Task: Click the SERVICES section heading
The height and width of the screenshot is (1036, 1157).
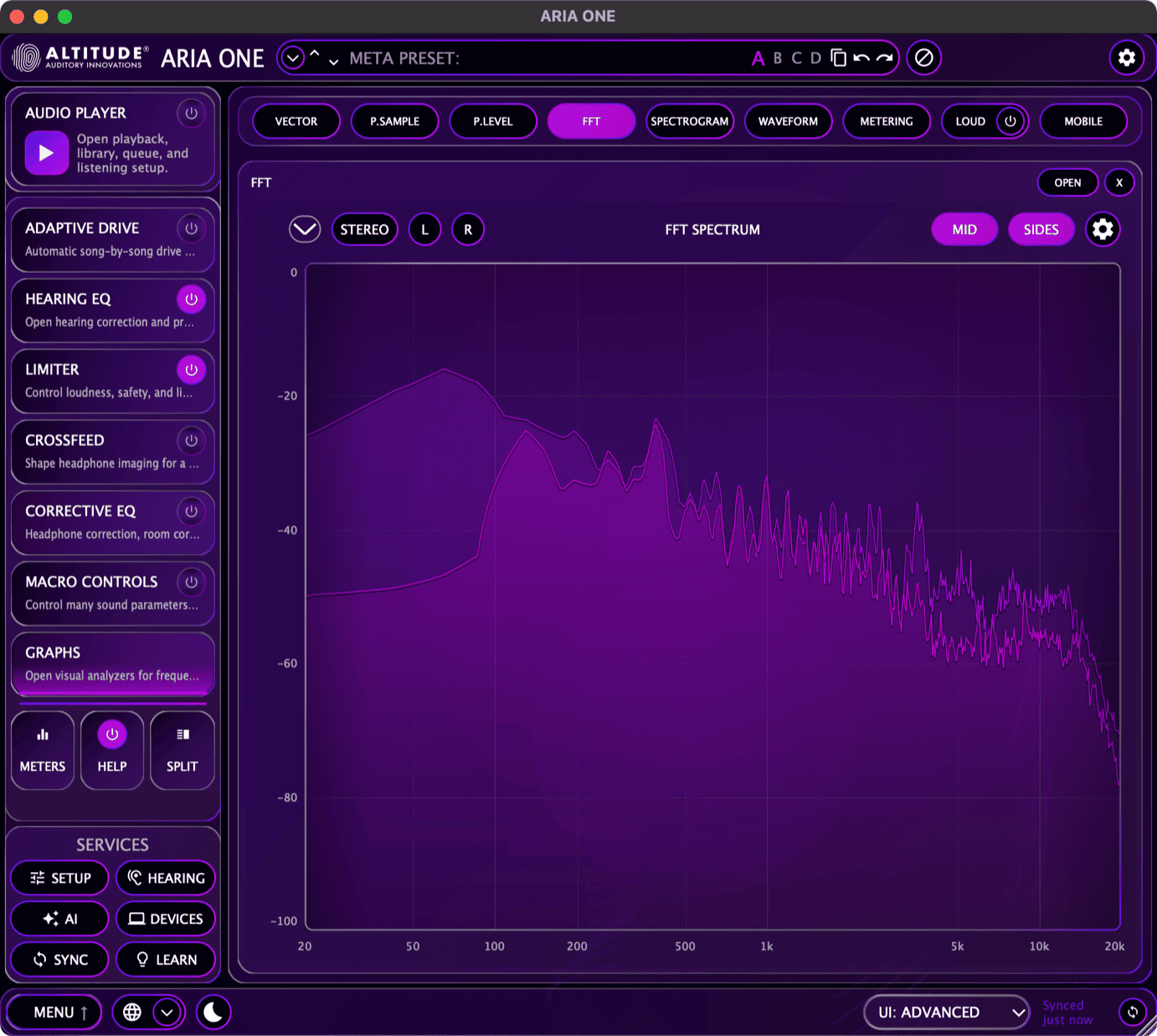Action: tap(112, 844)
